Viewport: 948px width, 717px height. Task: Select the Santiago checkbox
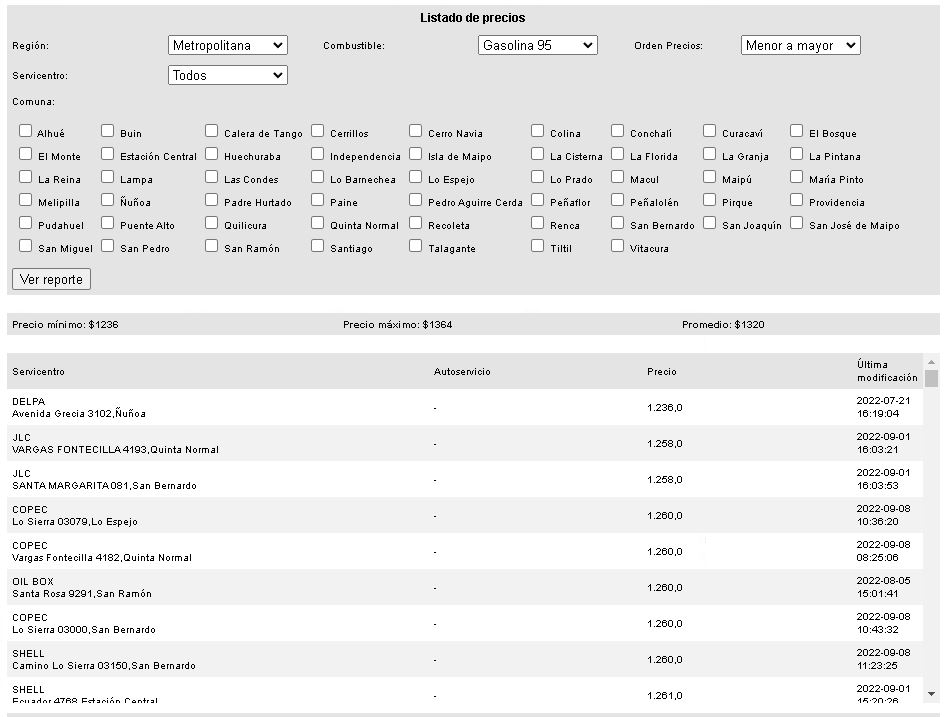coord(318,246)
